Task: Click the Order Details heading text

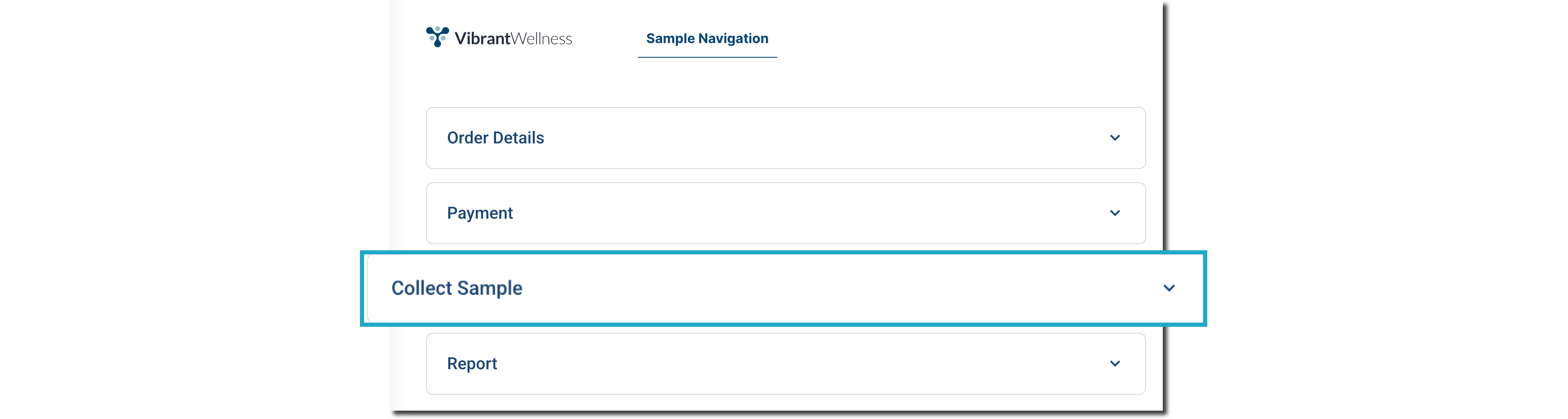Action: tap(496, 138)
